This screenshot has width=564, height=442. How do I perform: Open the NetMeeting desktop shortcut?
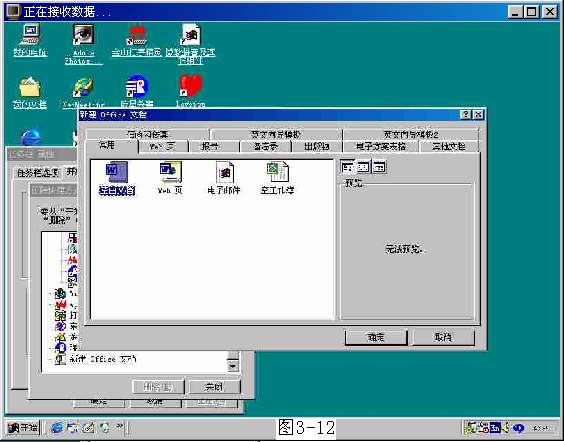83,92
